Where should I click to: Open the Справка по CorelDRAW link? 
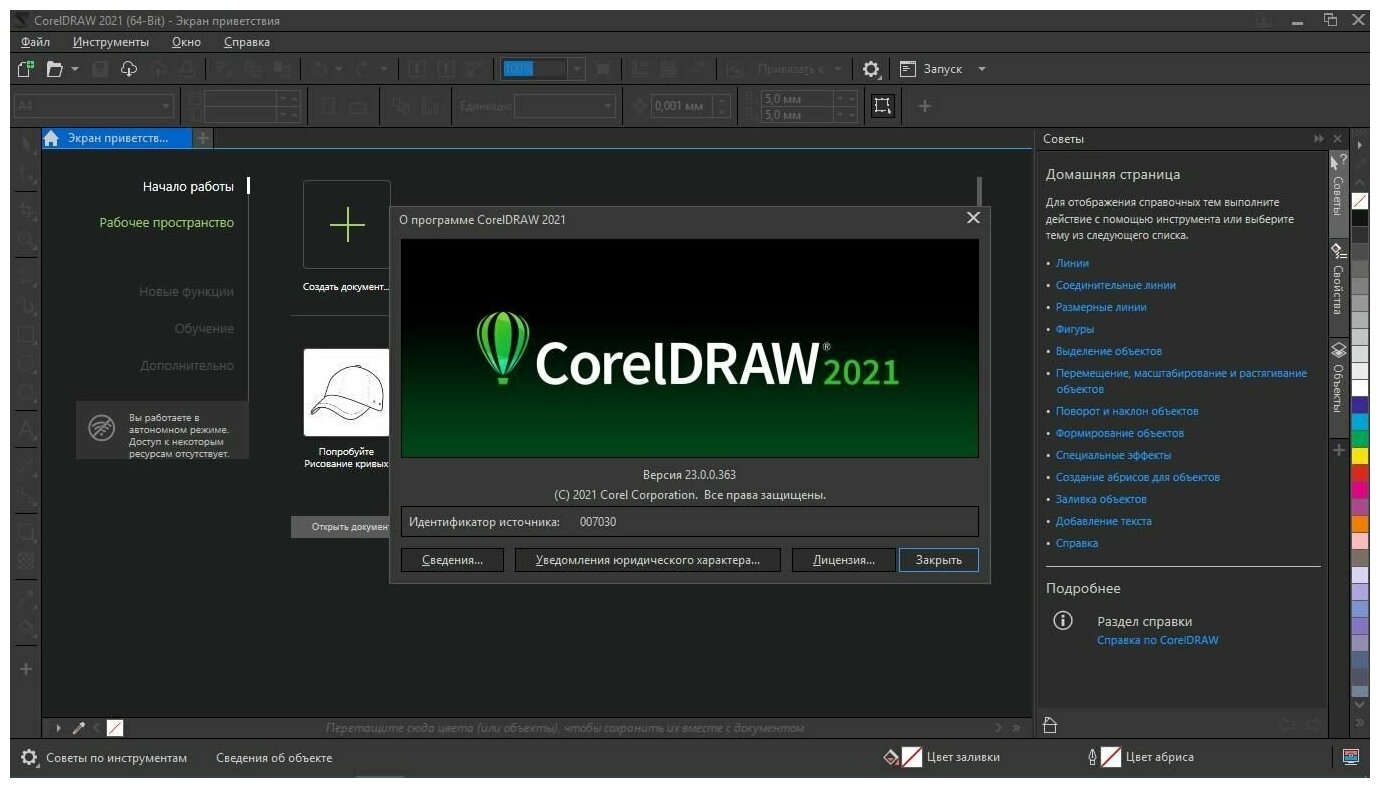(x=1158, y=640)
